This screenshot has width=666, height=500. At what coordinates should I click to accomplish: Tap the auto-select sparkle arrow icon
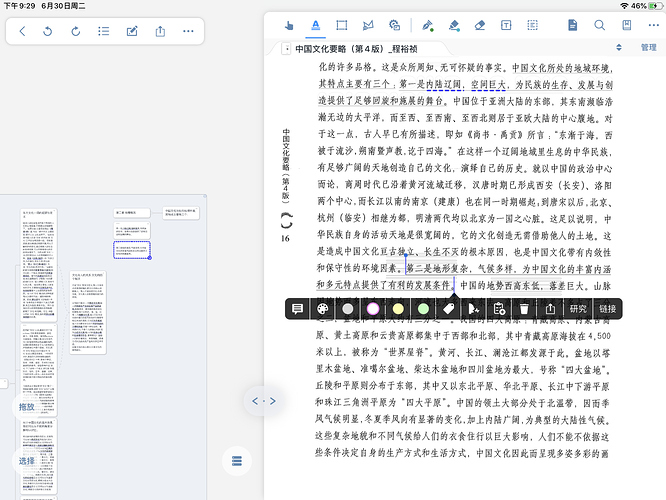(x=474, y=309)
